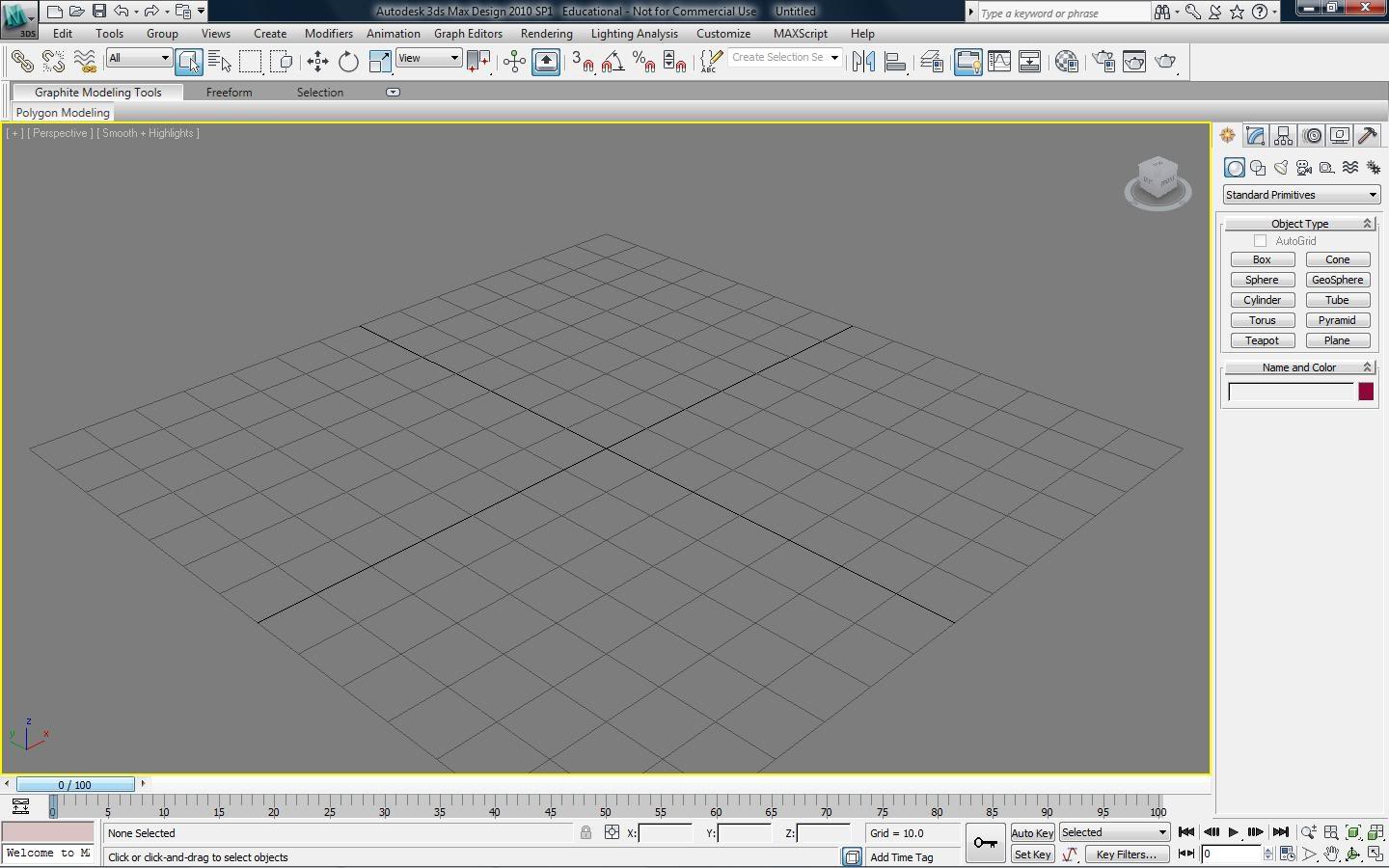Switch to the Freeform ribbon tab
1389x868 pixels.
[x=229, y=93]
